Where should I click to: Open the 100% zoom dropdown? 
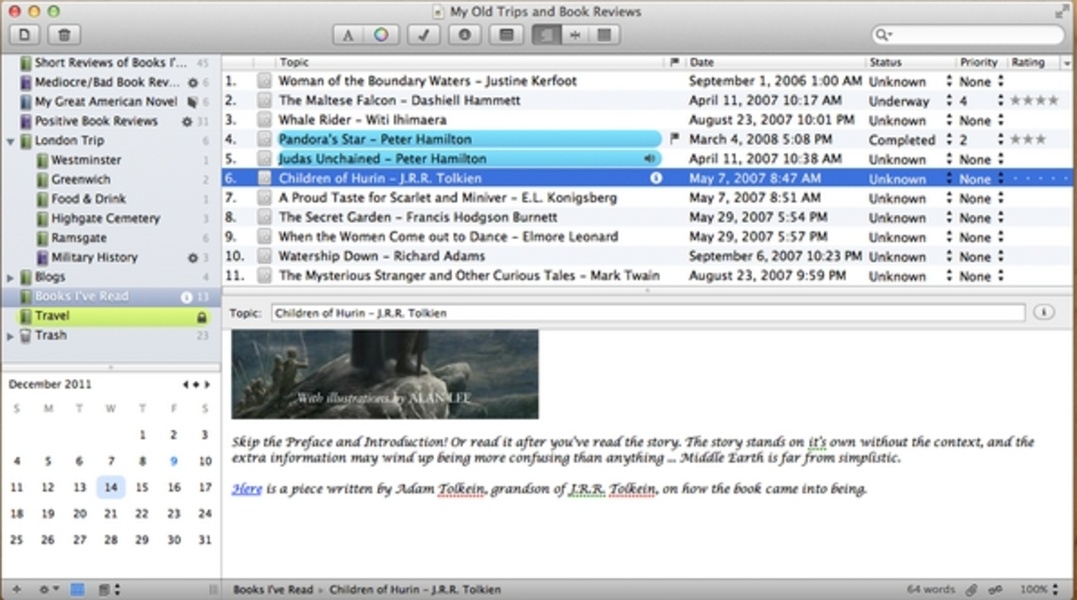(1040, 590)
